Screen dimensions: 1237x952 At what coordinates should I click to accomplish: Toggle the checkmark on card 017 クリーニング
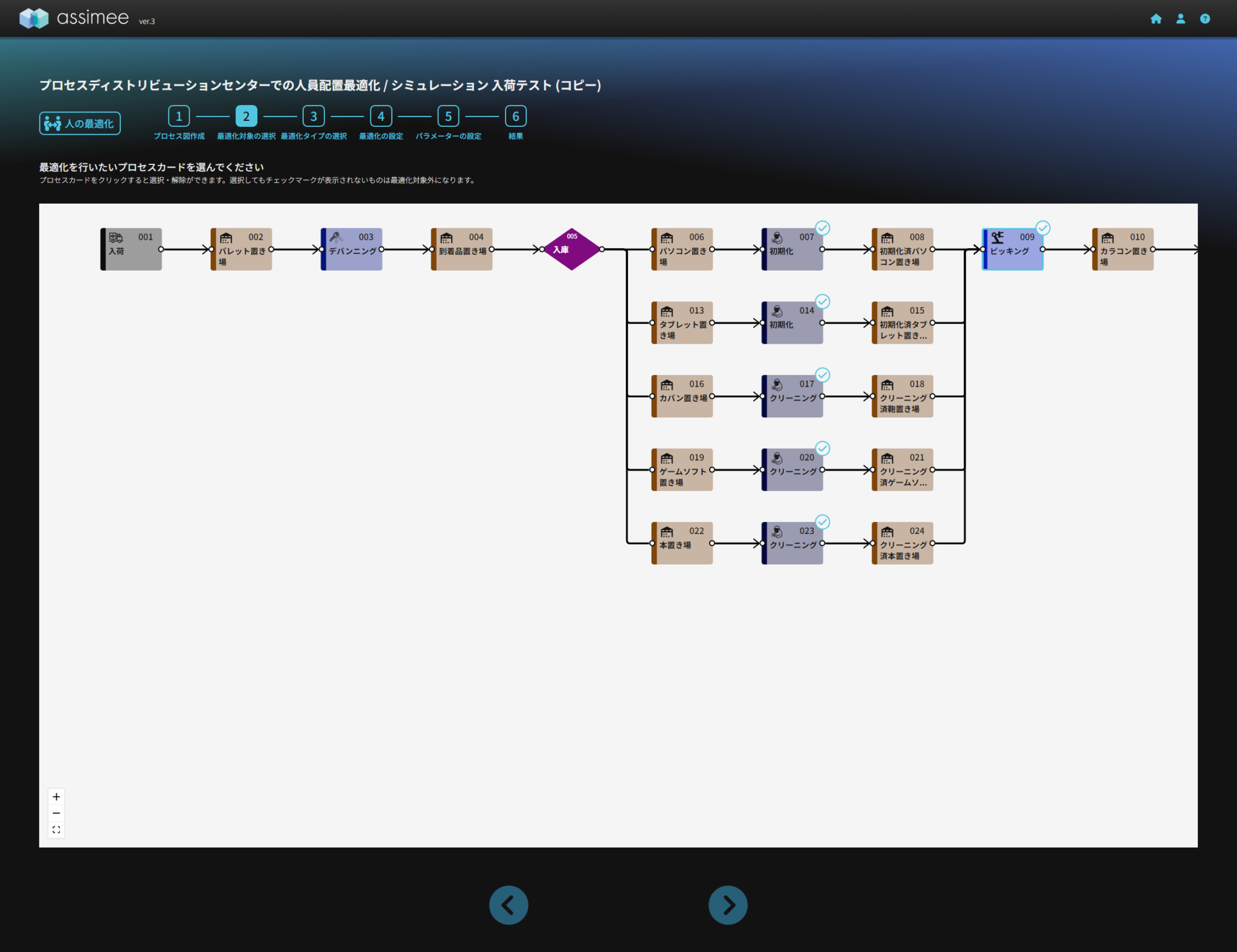[x=822, y=375]
